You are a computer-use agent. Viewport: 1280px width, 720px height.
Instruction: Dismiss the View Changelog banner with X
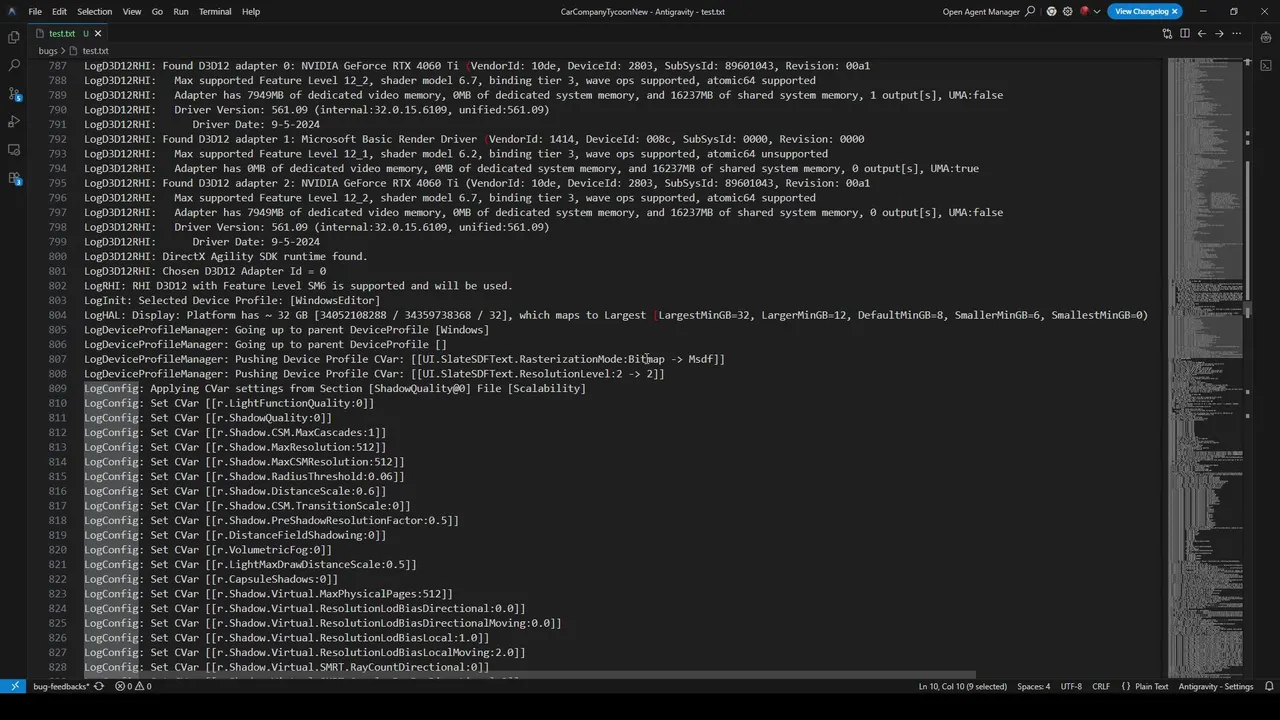pyautogui.click(x=1174, y=11)
